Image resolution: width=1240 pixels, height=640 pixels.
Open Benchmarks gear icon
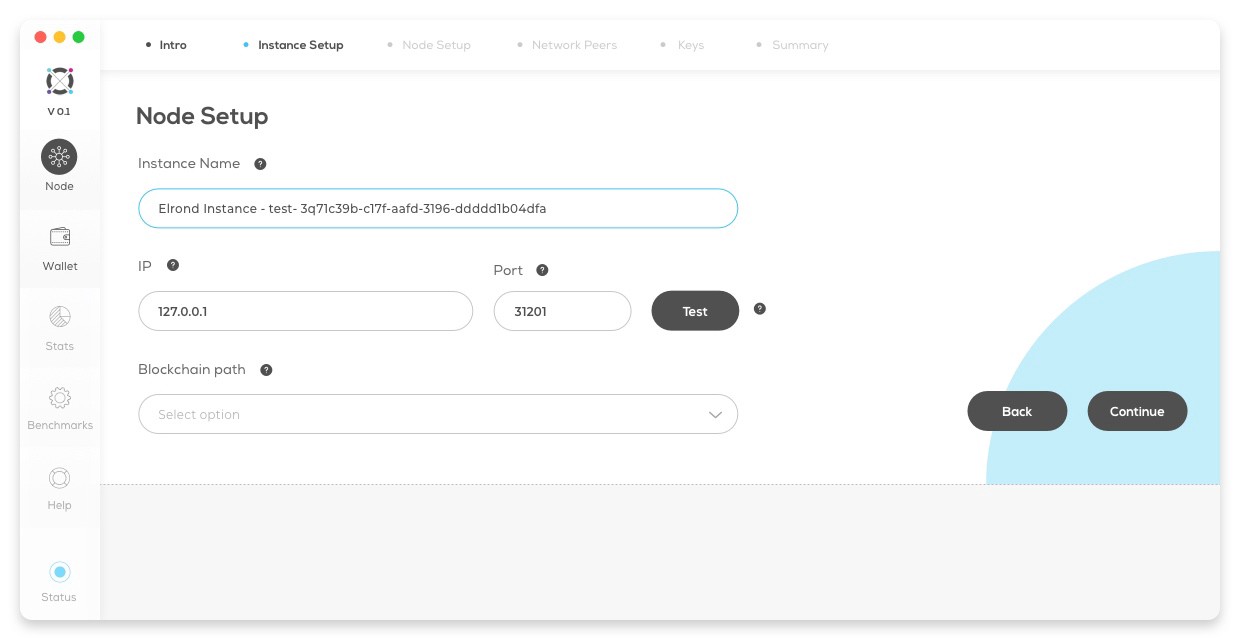pyautogui.click(x=59, y=398)
